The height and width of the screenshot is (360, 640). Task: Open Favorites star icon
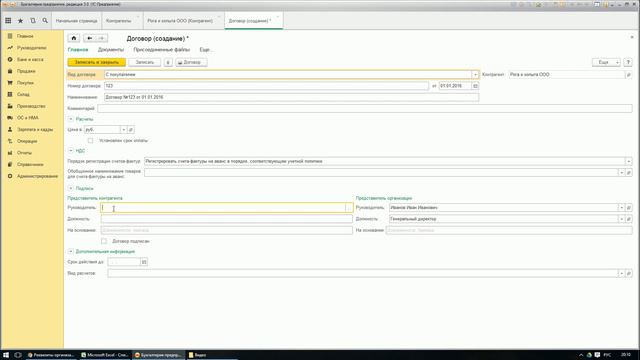pyautogui.click(x=20, y=20)
